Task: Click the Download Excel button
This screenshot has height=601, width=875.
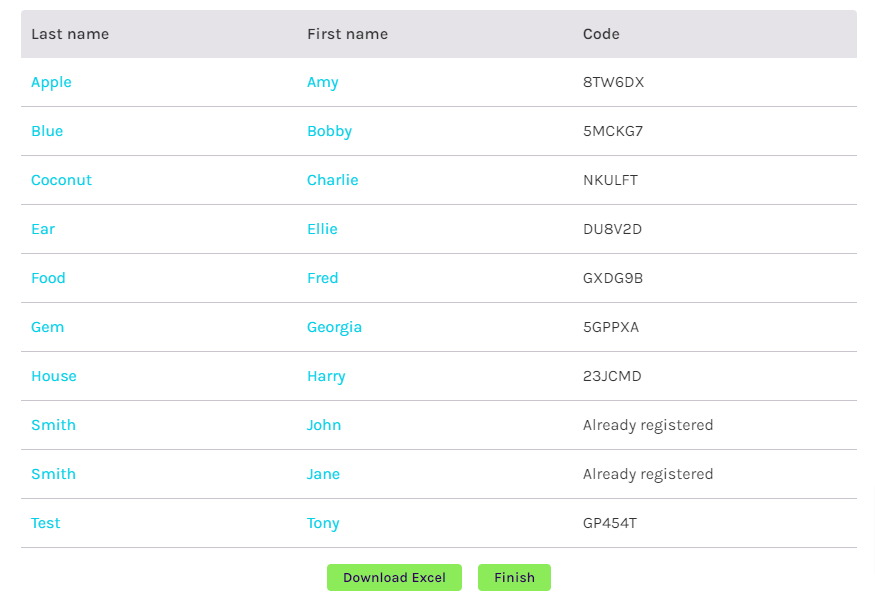Action: [394, 577]
